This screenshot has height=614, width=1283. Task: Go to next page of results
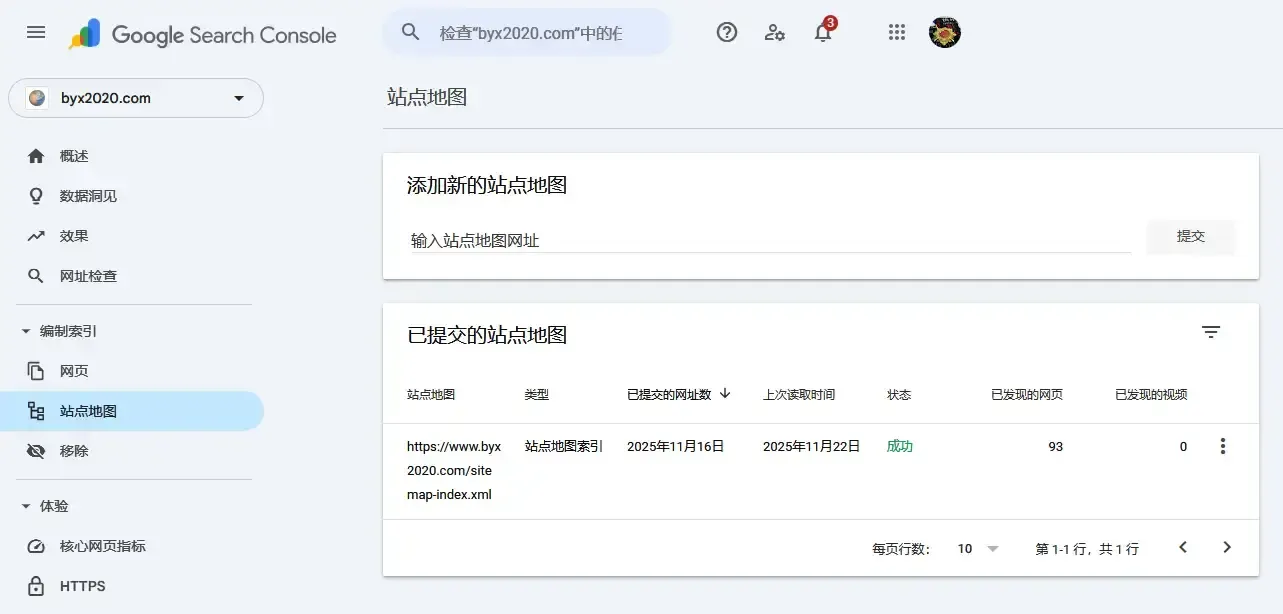pos(1227,548)
